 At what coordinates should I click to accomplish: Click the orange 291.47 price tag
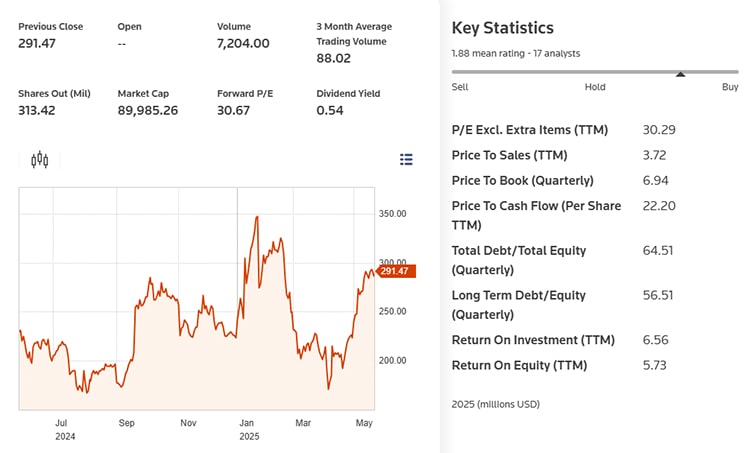(395, 271)
